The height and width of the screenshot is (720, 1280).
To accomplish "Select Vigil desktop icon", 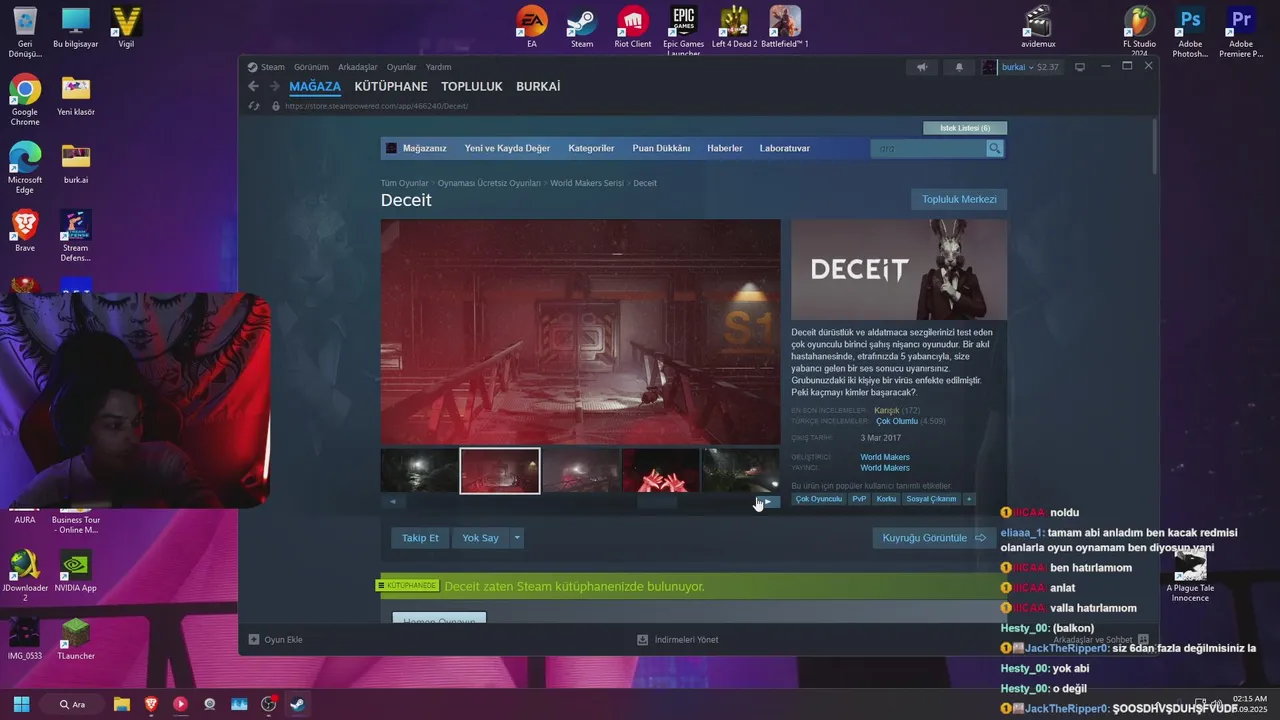I will coord(126,27).
